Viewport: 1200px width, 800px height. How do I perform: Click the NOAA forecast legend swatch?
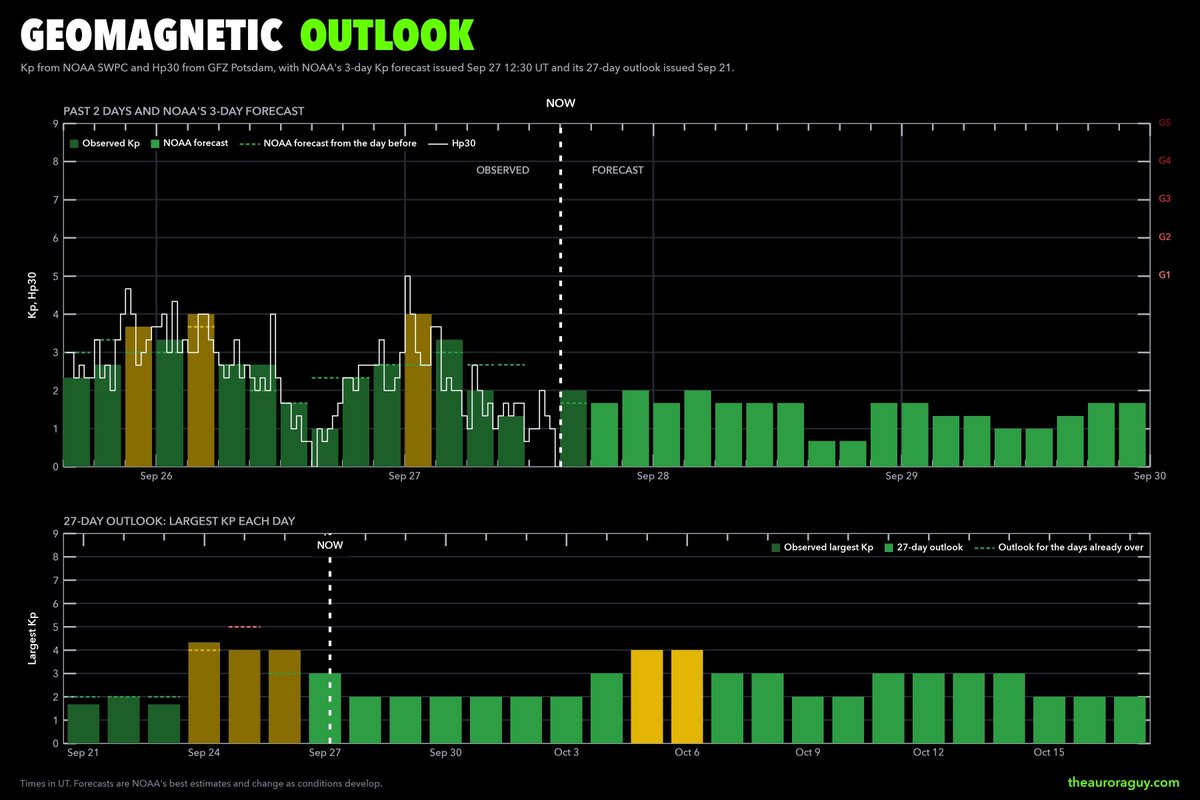(157, 144)
